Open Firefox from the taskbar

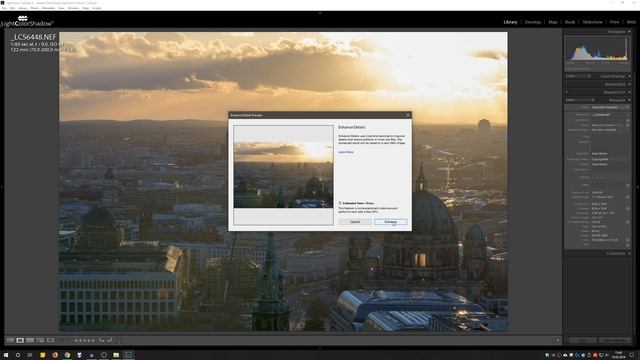coord(55,355)
